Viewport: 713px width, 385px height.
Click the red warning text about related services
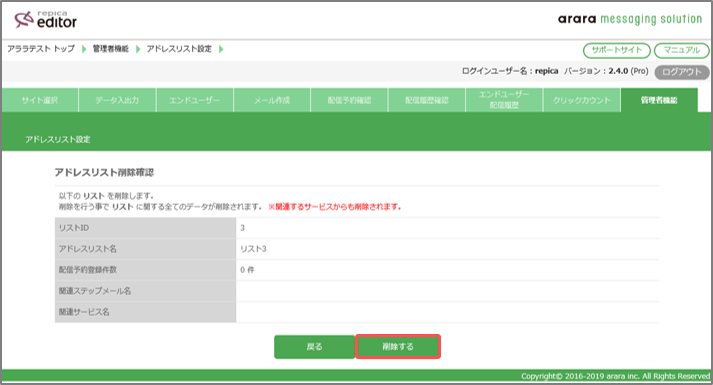tap(335, 207)
